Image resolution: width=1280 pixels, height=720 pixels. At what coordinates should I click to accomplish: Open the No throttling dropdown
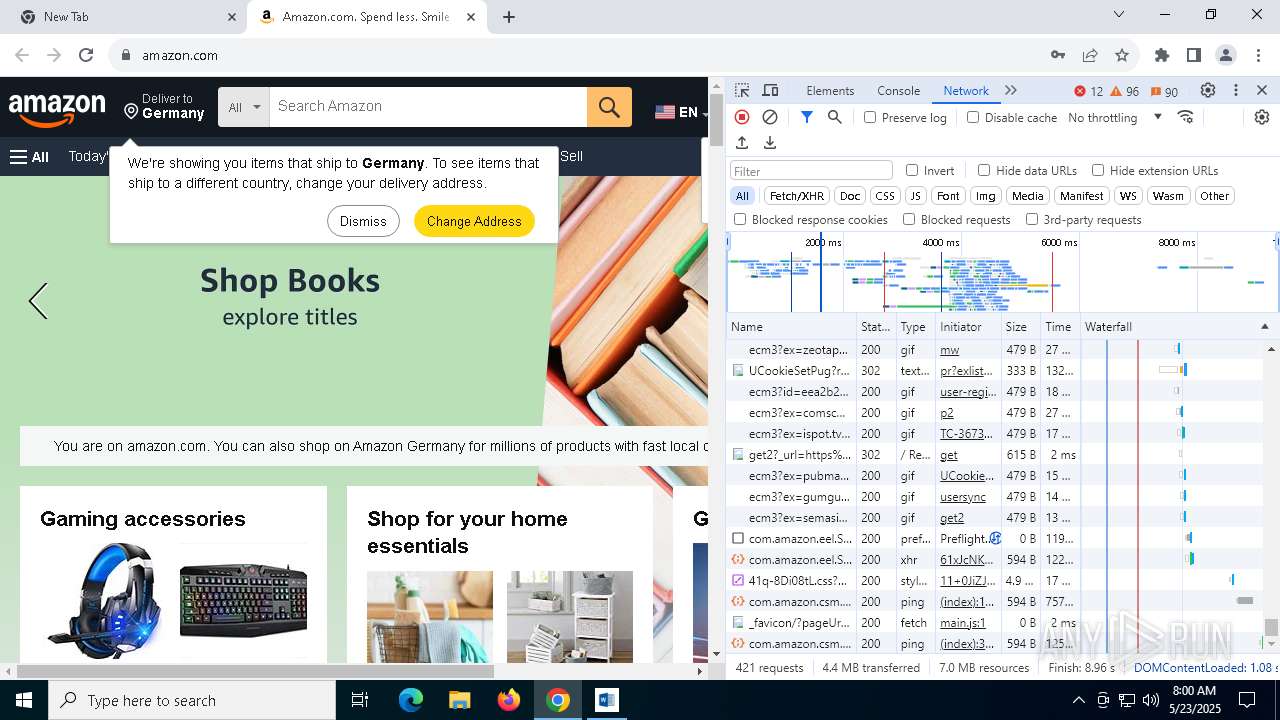point(1115,117)
